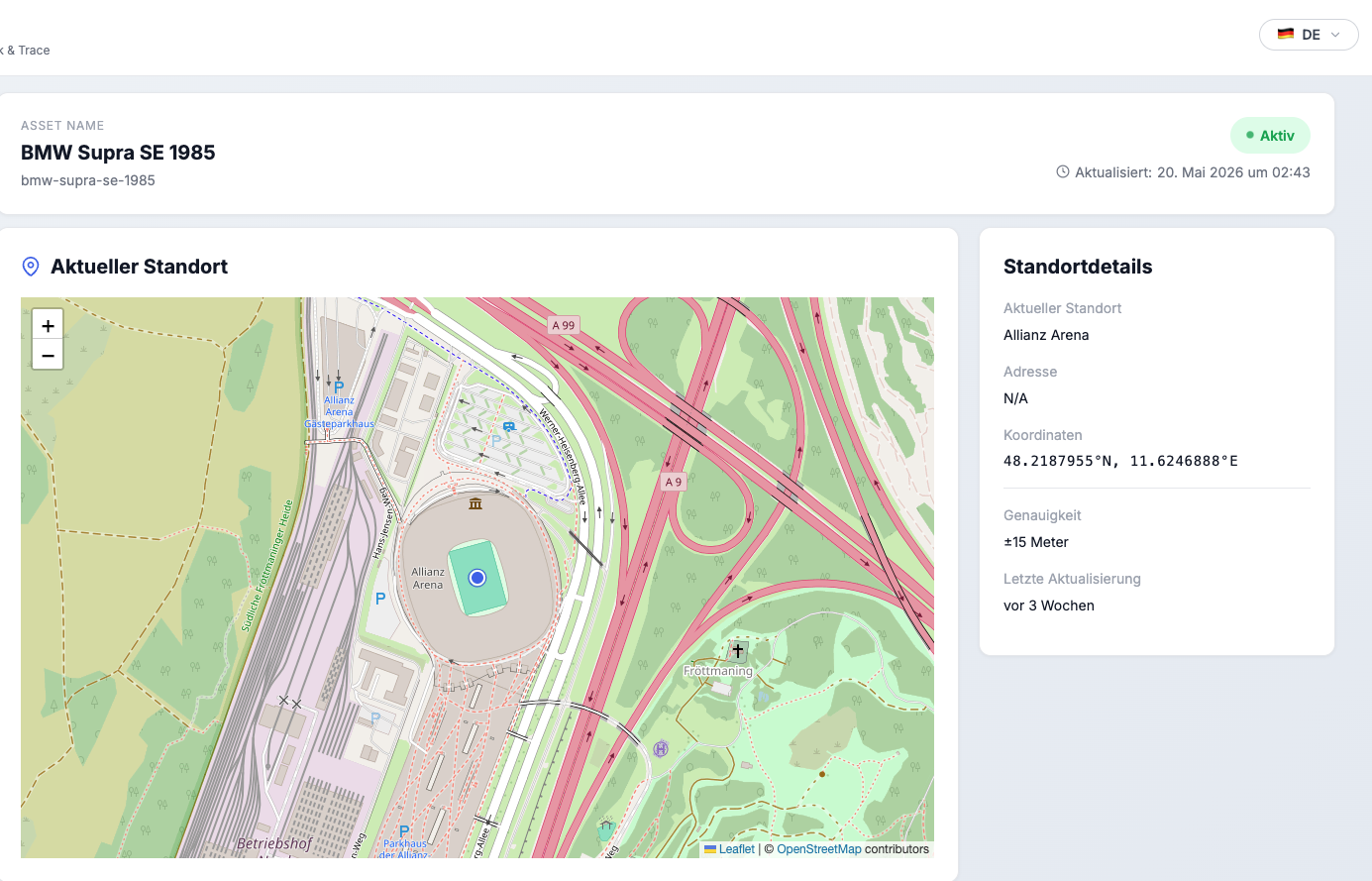Click the BMW Supra SE 1985 title
1372x881 pixels.
coord(118,153)
